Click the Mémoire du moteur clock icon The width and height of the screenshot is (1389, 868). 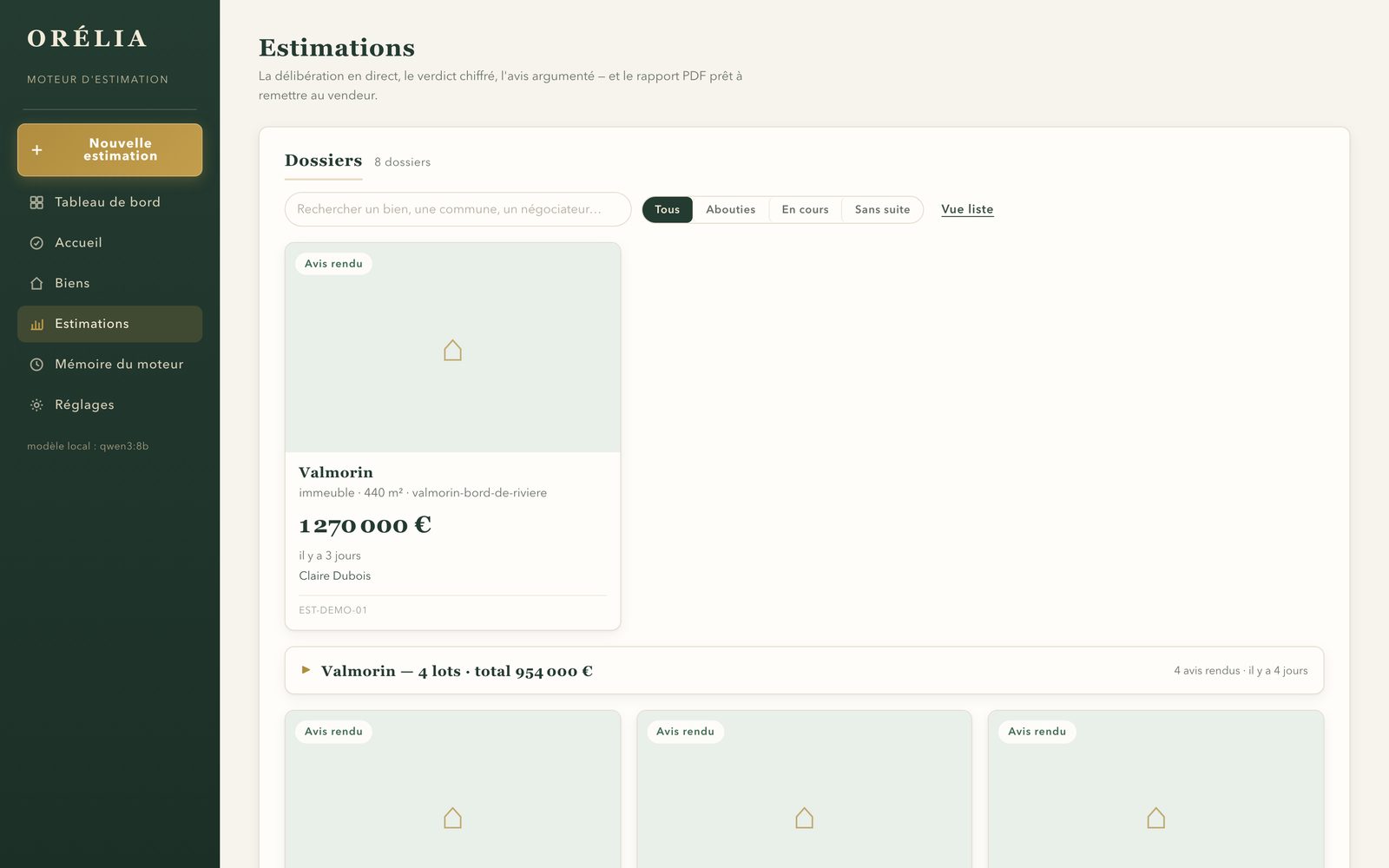[x=36, y=365]
